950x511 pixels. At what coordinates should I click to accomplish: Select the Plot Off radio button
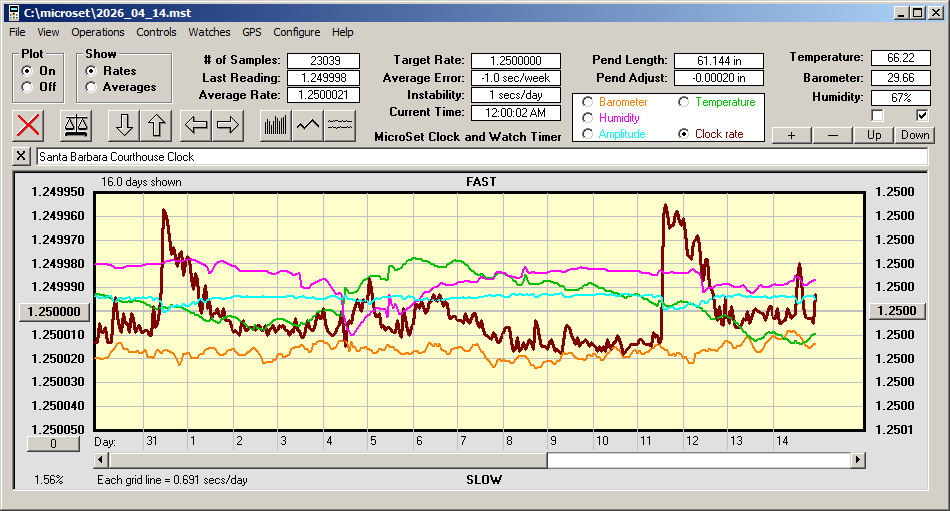(27, 87)
